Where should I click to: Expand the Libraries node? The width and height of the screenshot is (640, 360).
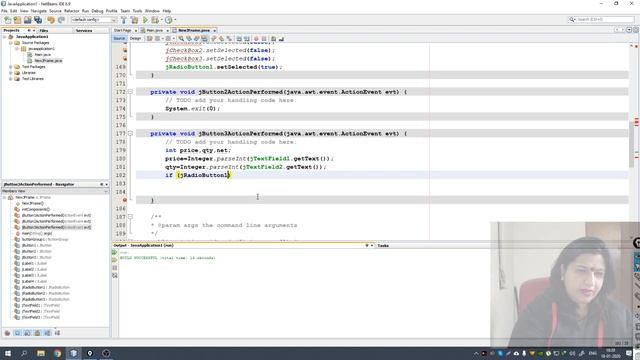coord(11,73)
